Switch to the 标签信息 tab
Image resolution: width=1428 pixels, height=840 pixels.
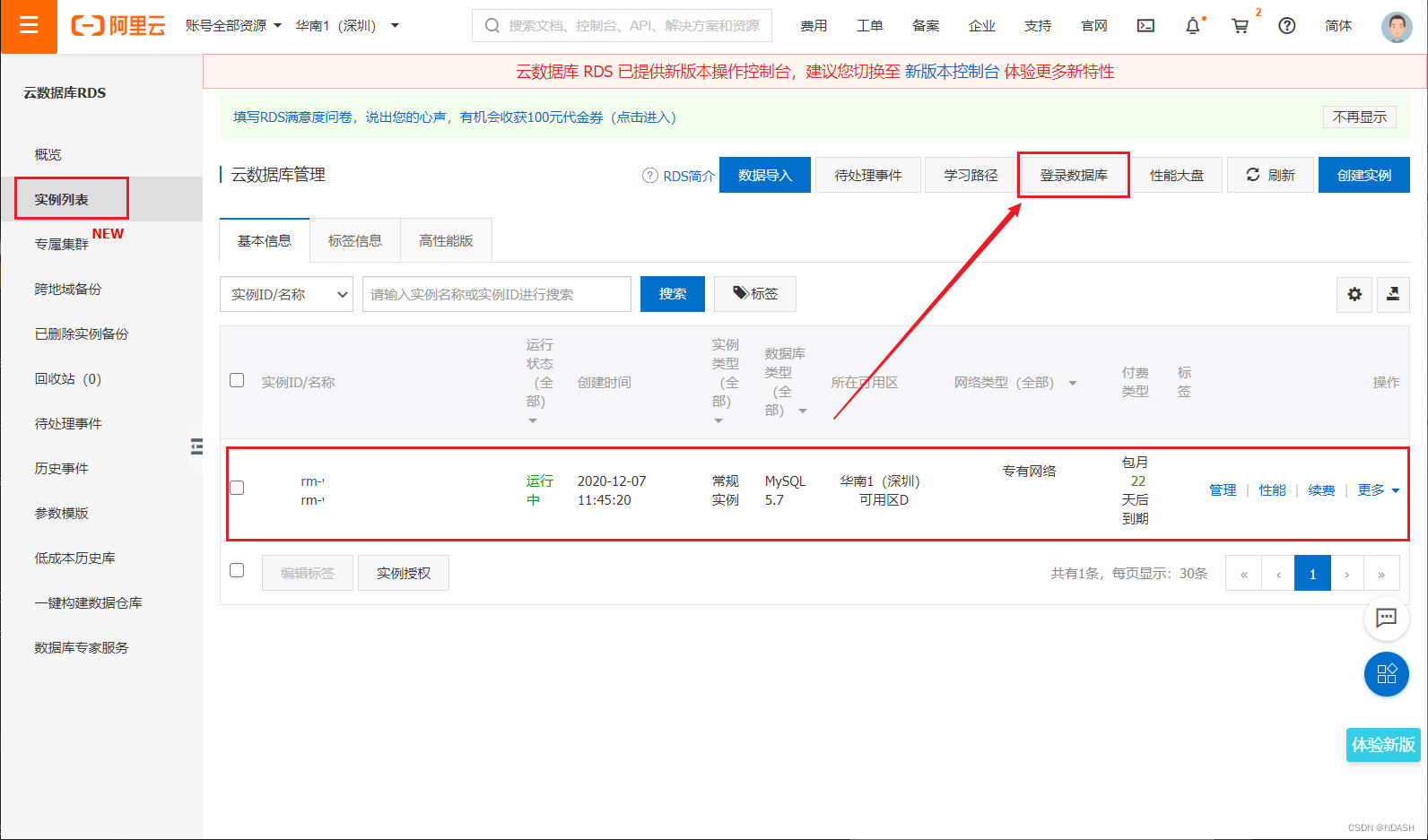pos(355,240)
